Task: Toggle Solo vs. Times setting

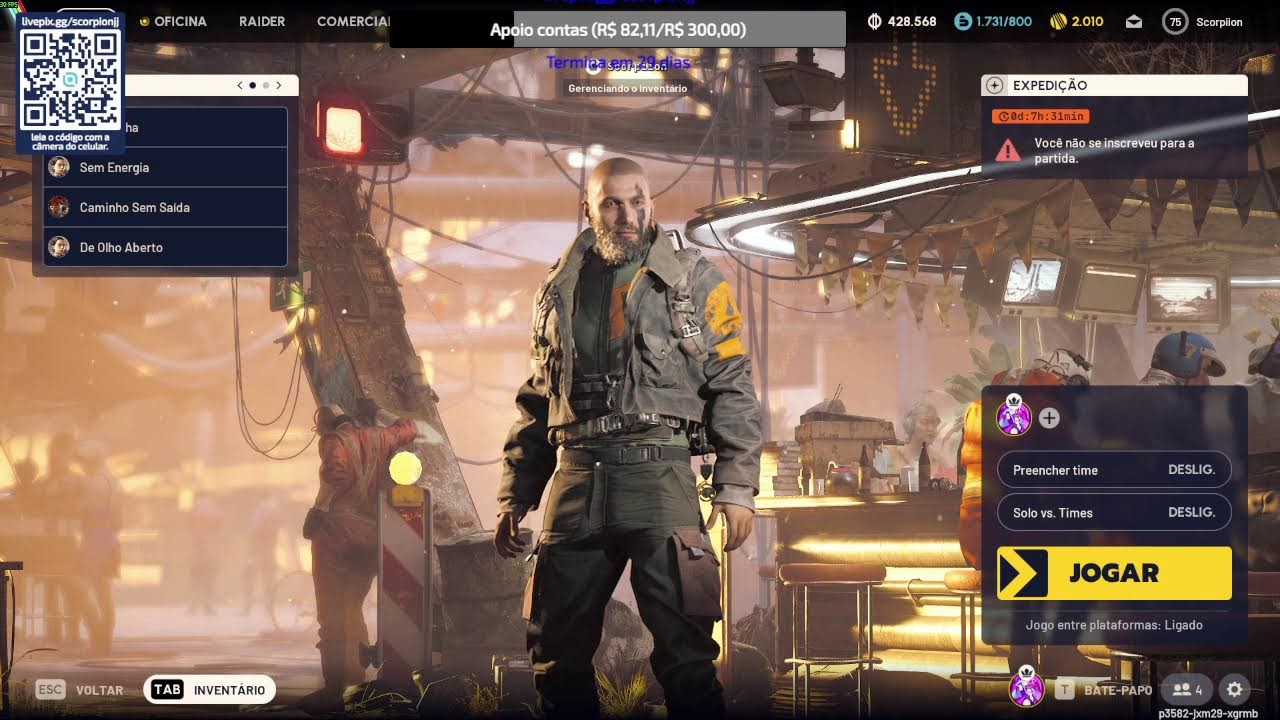Action: [x=1114, y=513]
